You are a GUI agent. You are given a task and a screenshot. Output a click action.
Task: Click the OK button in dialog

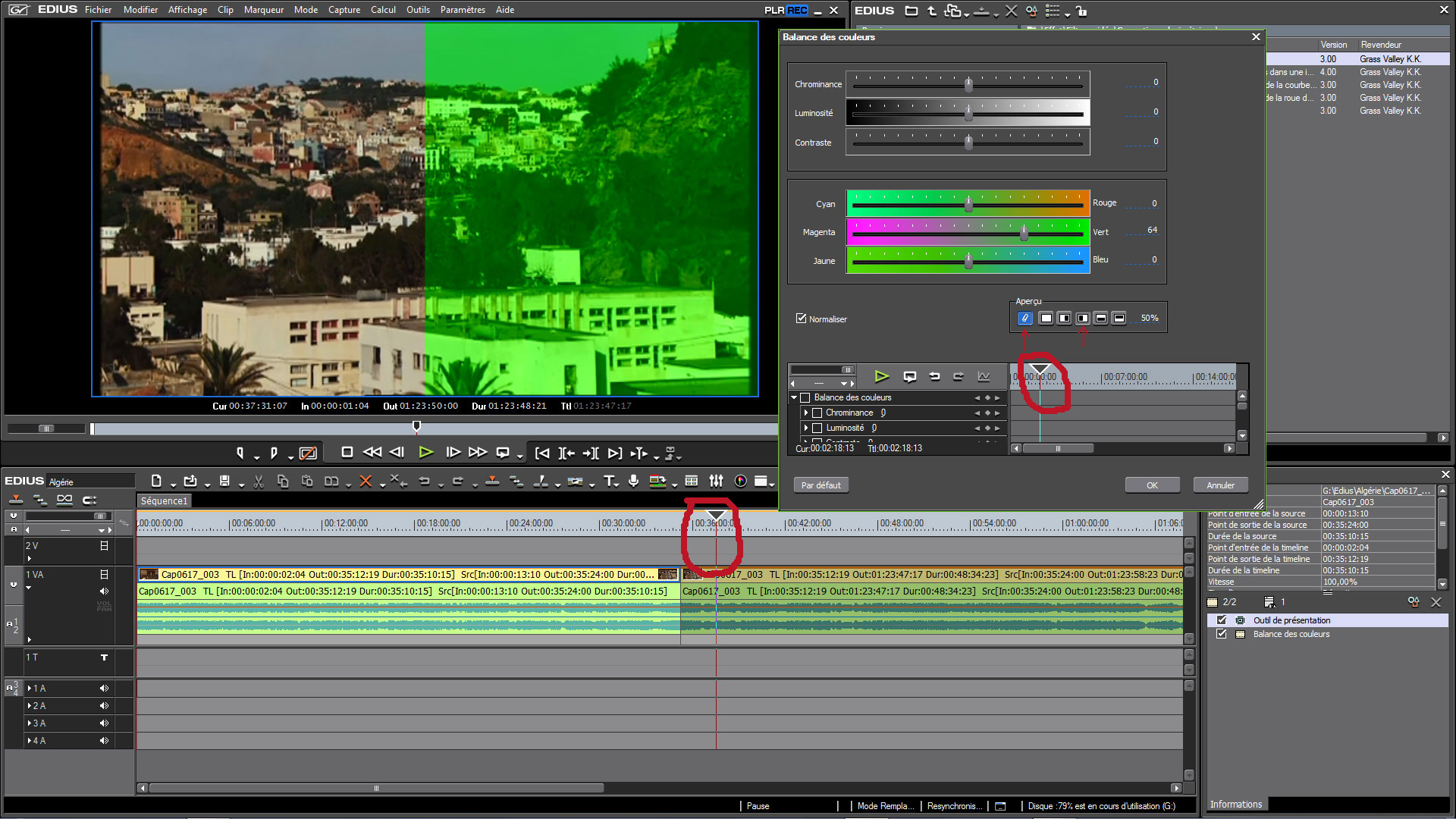pyautogui.click(x=1152, y=485)
